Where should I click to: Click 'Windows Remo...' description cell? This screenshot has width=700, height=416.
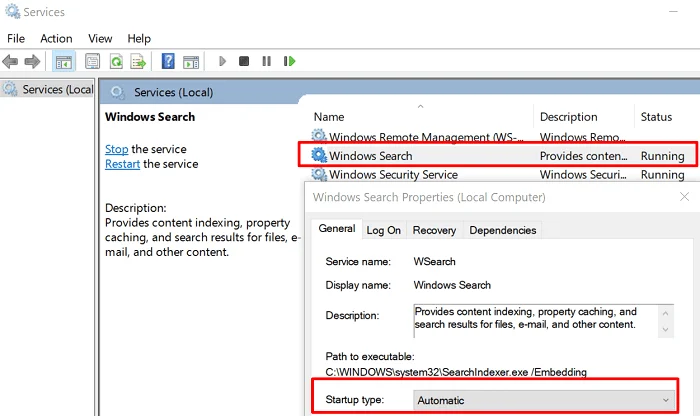point(582,137)
